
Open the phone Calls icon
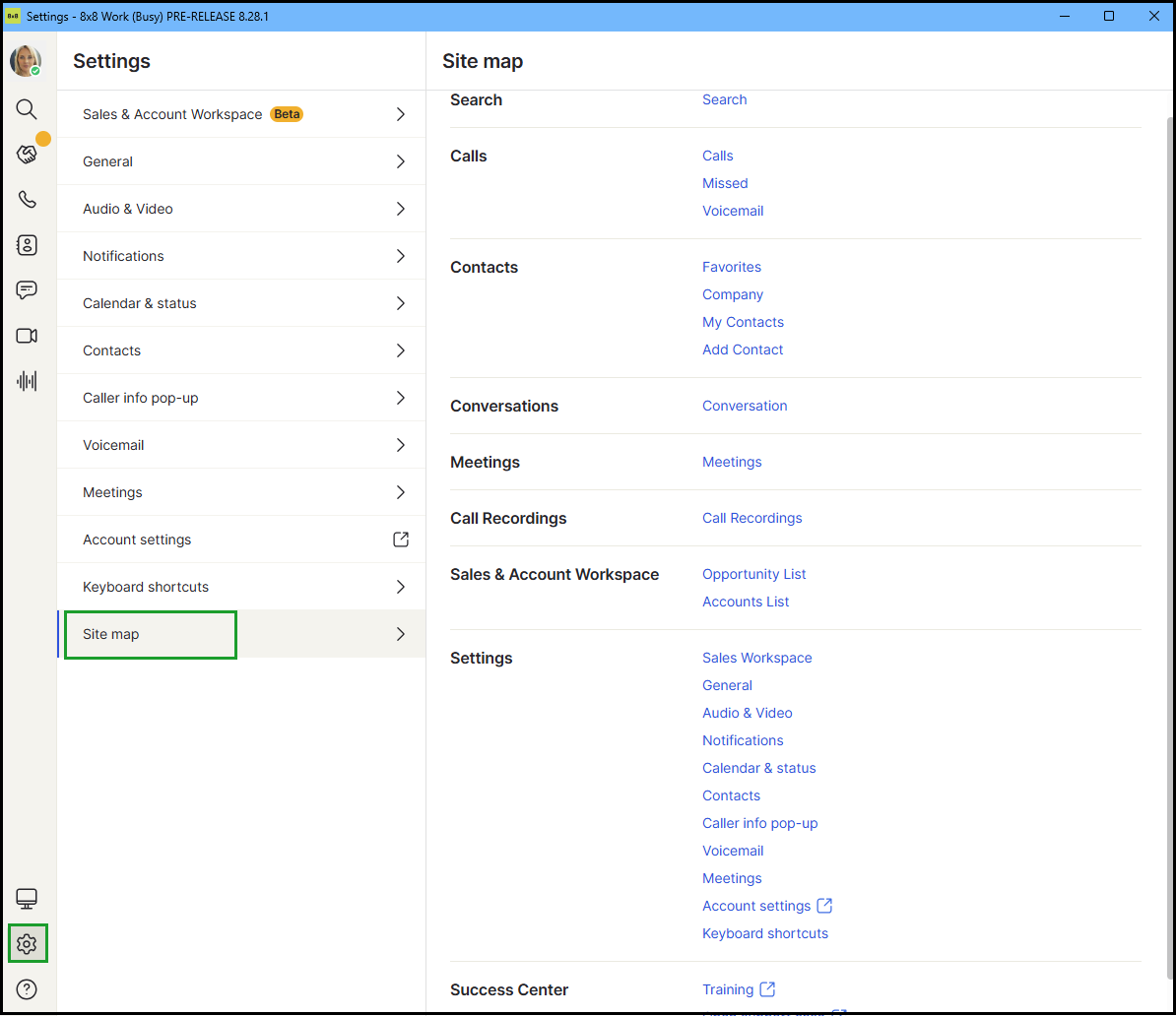coord(27,200)
